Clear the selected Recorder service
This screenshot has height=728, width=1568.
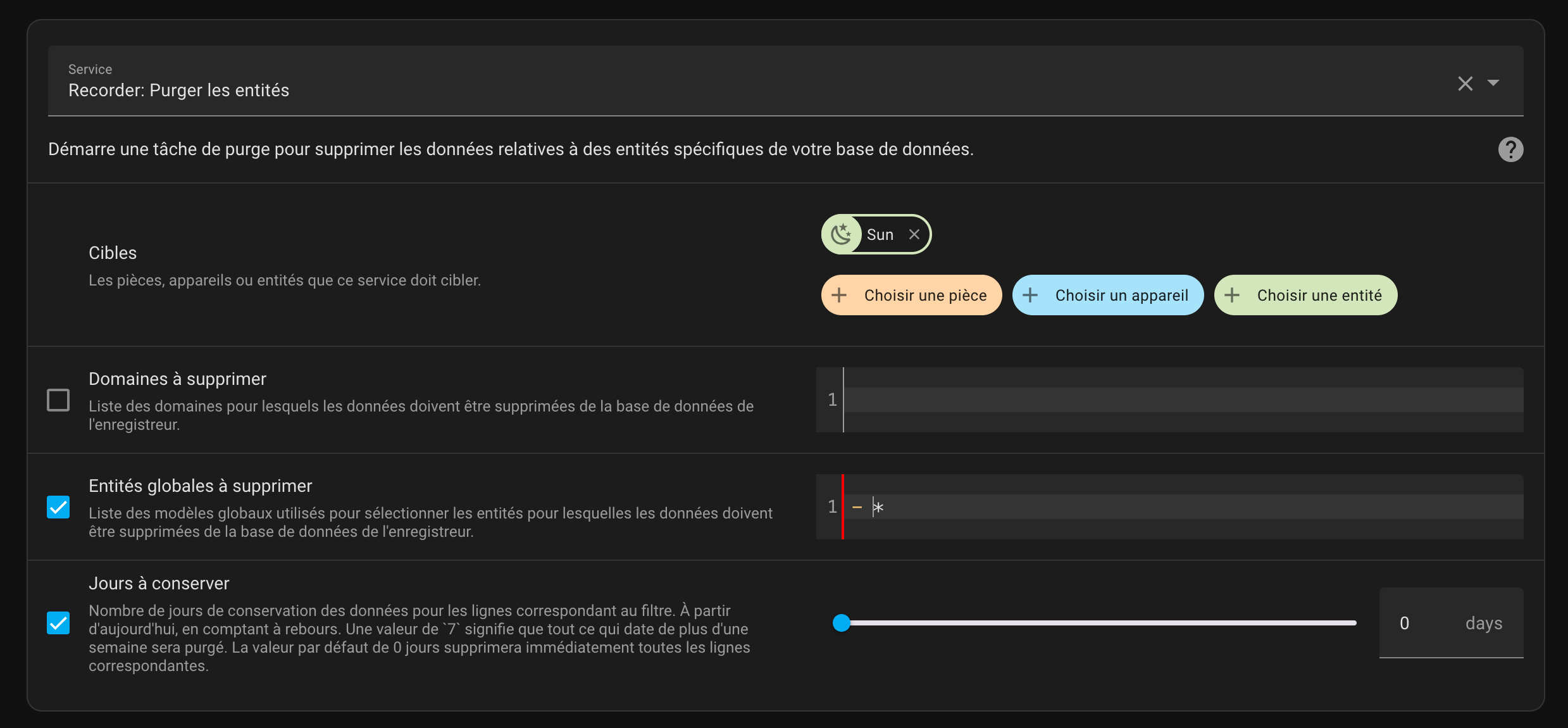[1465, 84]
